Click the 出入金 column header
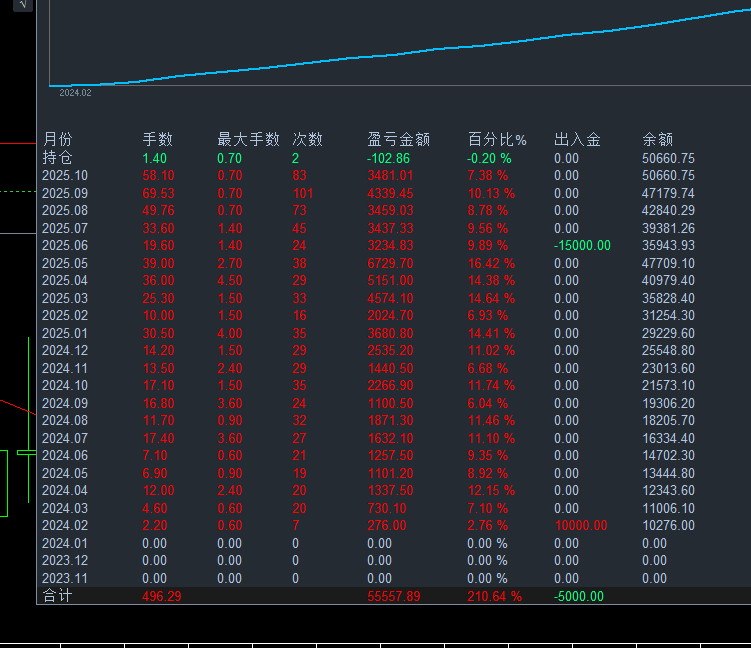This screenshot has height=648, width=751. click(x=577, y=139)
